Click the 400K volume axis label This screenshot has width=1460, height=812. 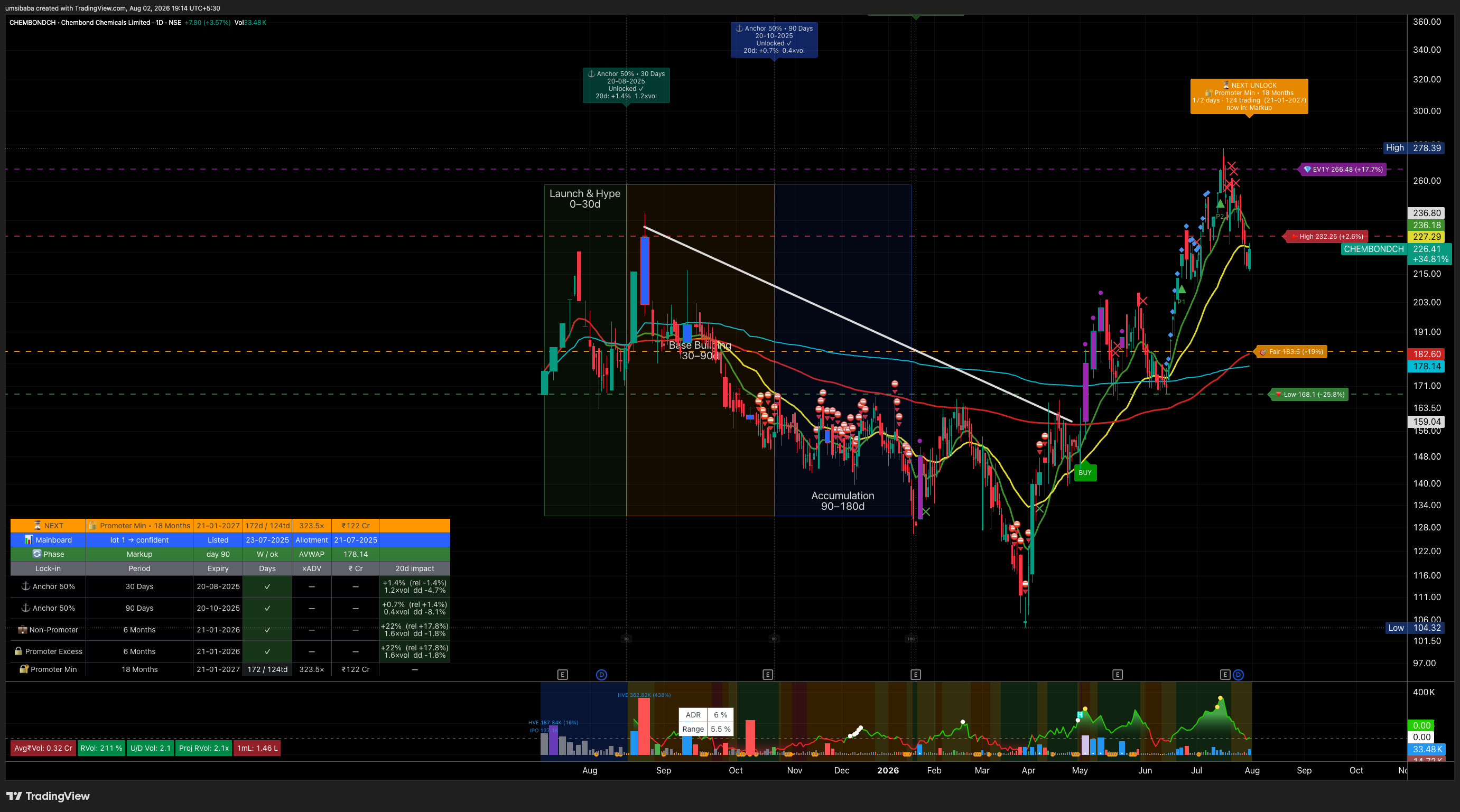coord(1424,692)
